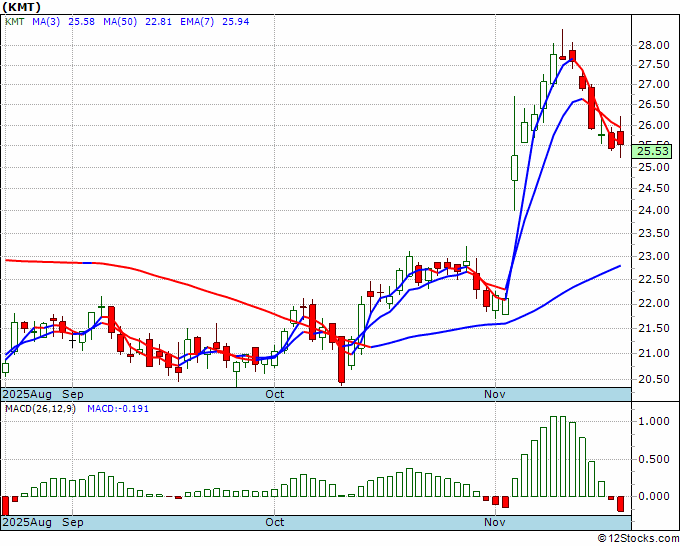
Task: Click Nov on the price chart date axis
Action: [495, 395]
